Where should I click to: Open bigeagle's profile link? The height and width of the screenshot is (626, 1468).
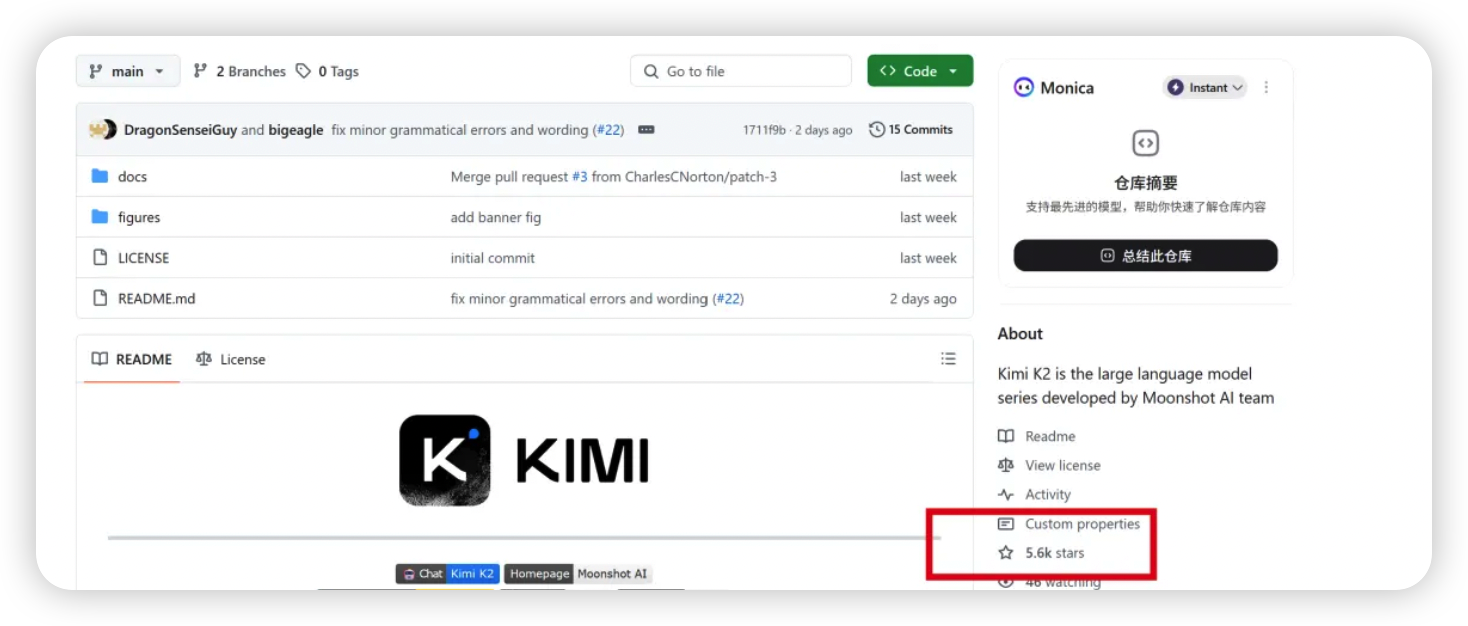tap(295, 130)
